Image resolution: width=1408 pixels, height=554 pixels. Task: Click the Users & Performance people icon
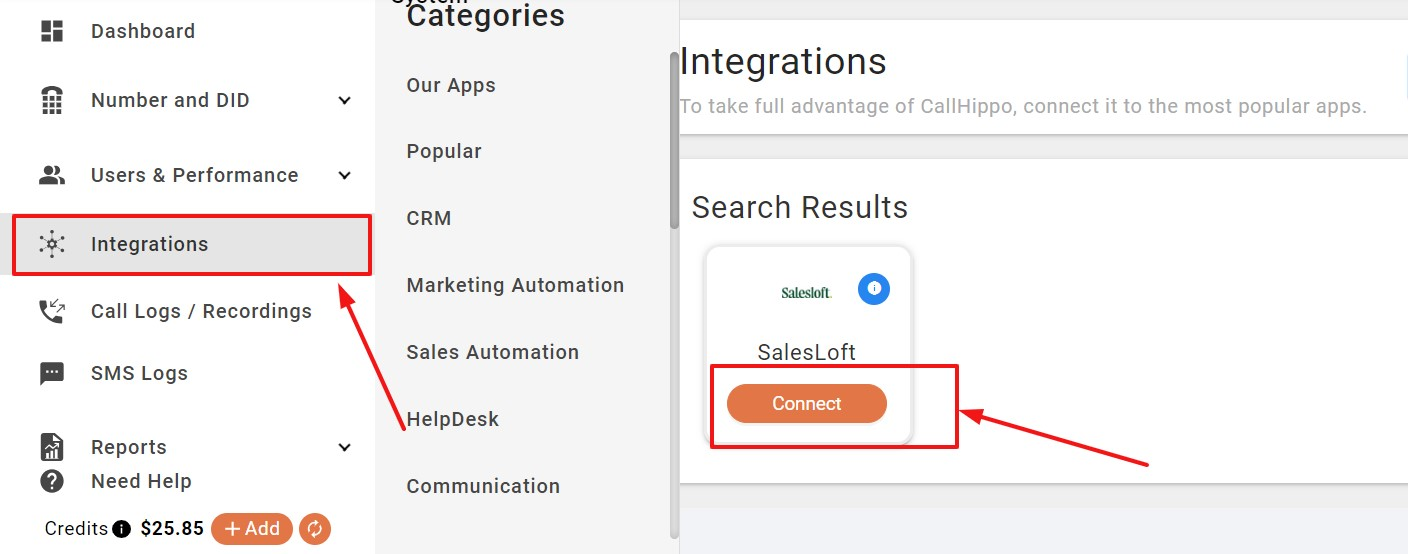[x=52, y=175]
